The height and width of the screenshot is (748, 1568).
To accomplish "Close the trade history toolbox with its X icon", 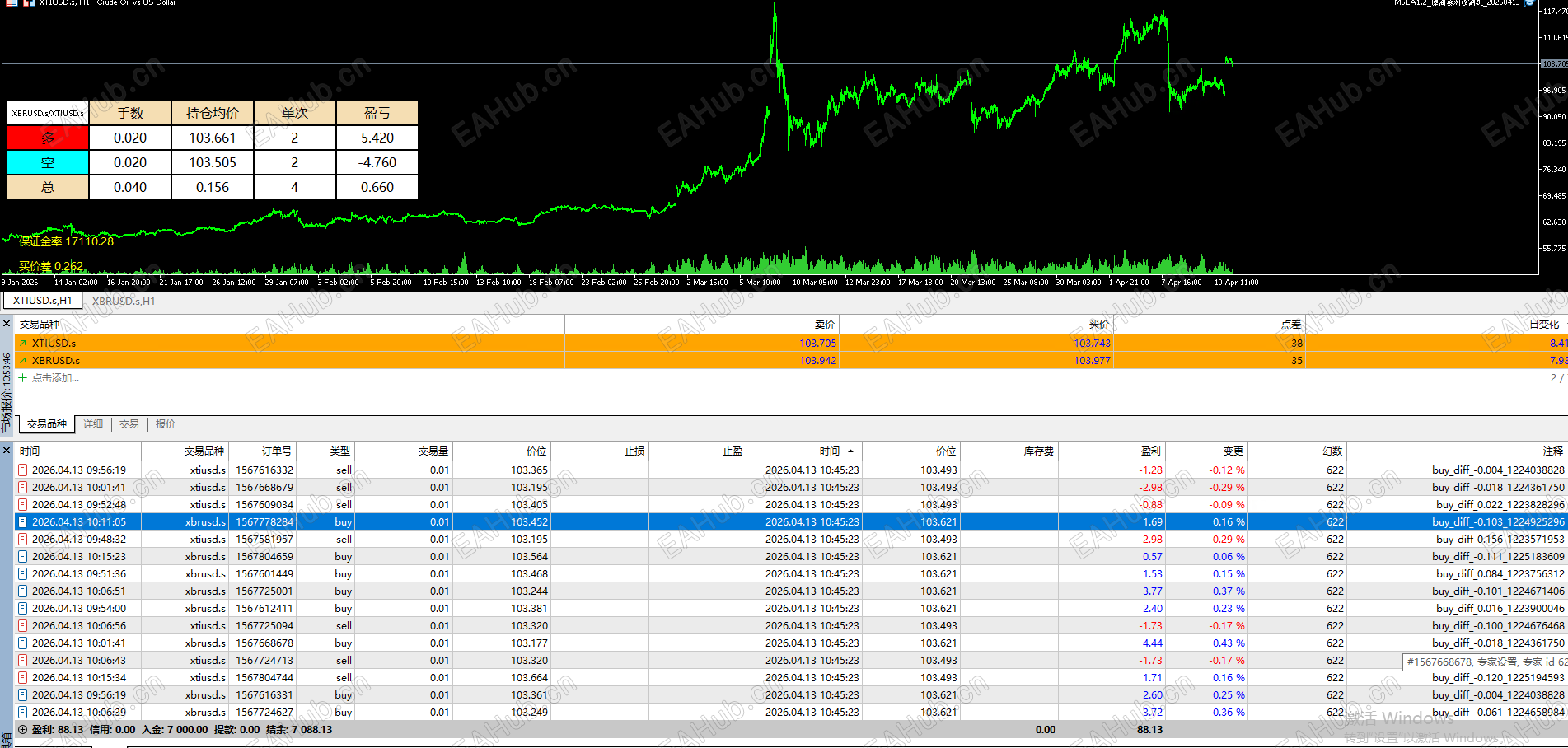I will tap(7, 451).
